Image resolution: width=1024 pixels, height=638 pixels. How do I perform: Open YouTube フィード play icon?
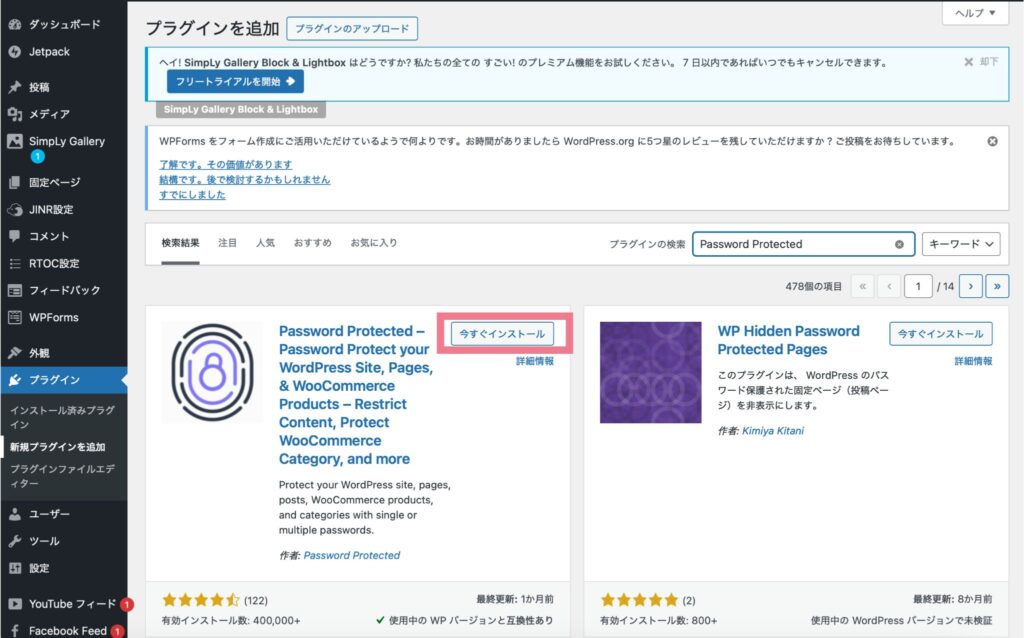coord(14,604)
